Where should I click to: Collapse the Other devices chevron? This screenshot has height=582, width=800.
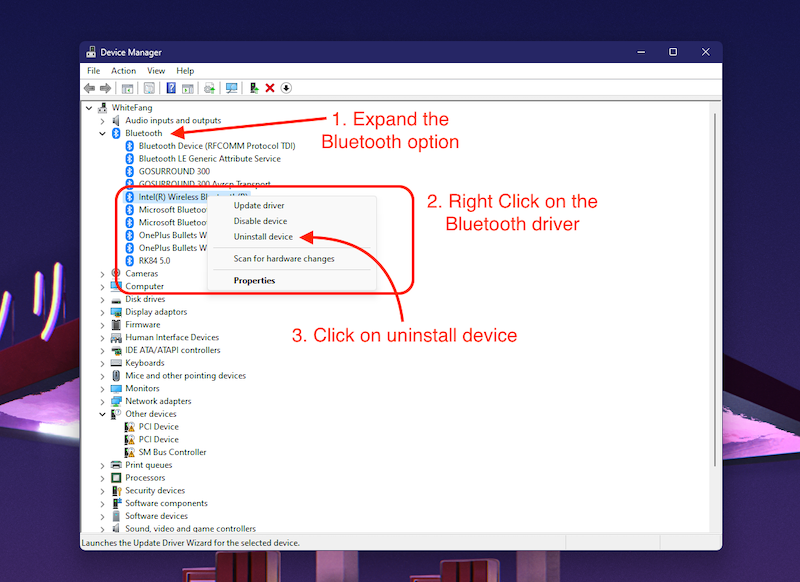103,414
